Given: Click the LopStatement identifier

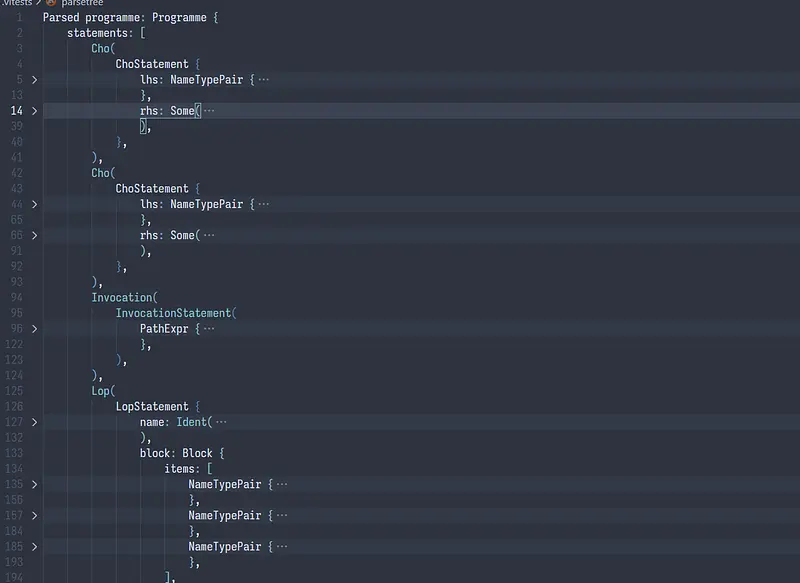Looking at the screenshot, I should (x=151, y=406).
